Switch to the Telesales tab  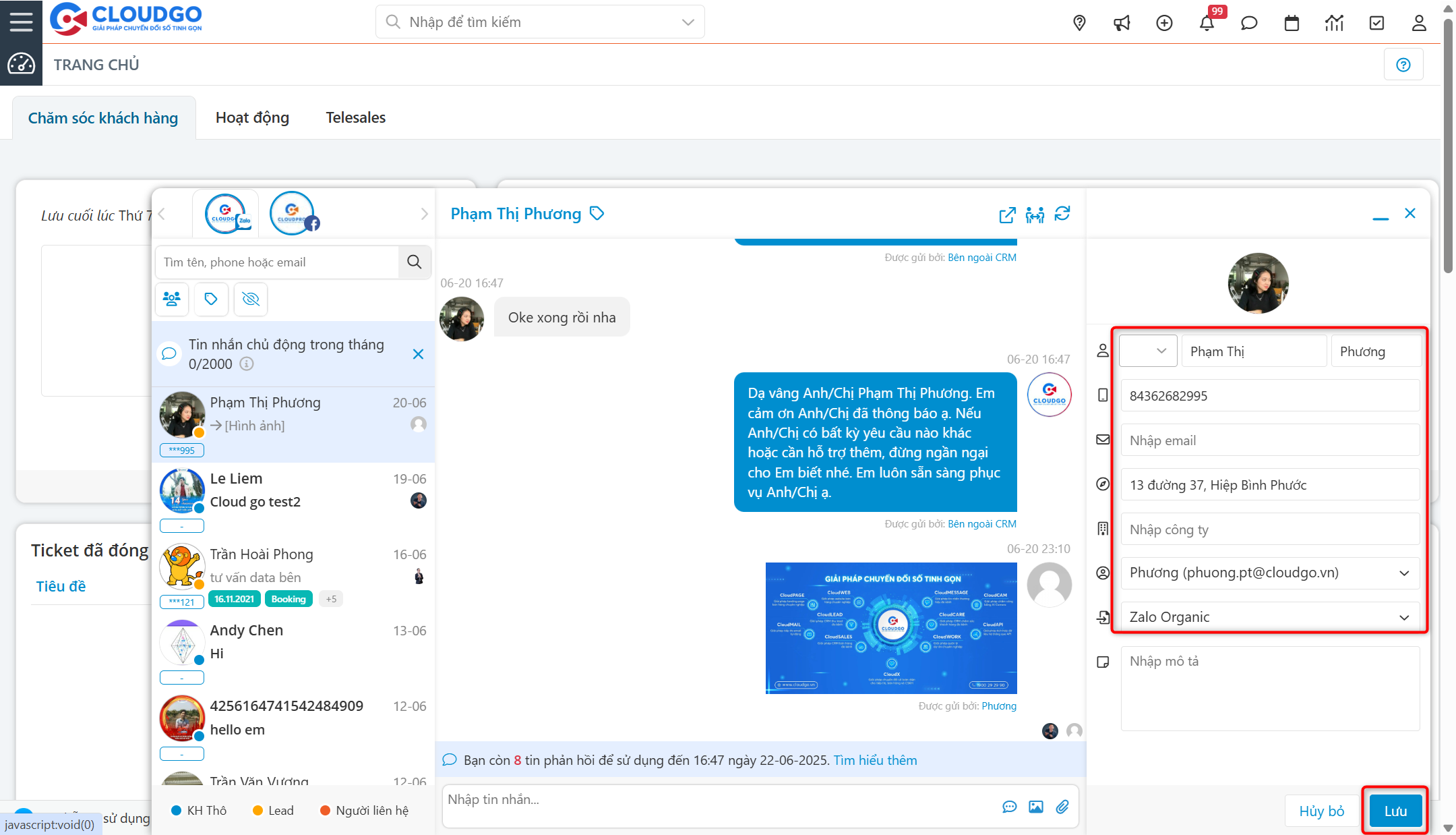(355, 117)
